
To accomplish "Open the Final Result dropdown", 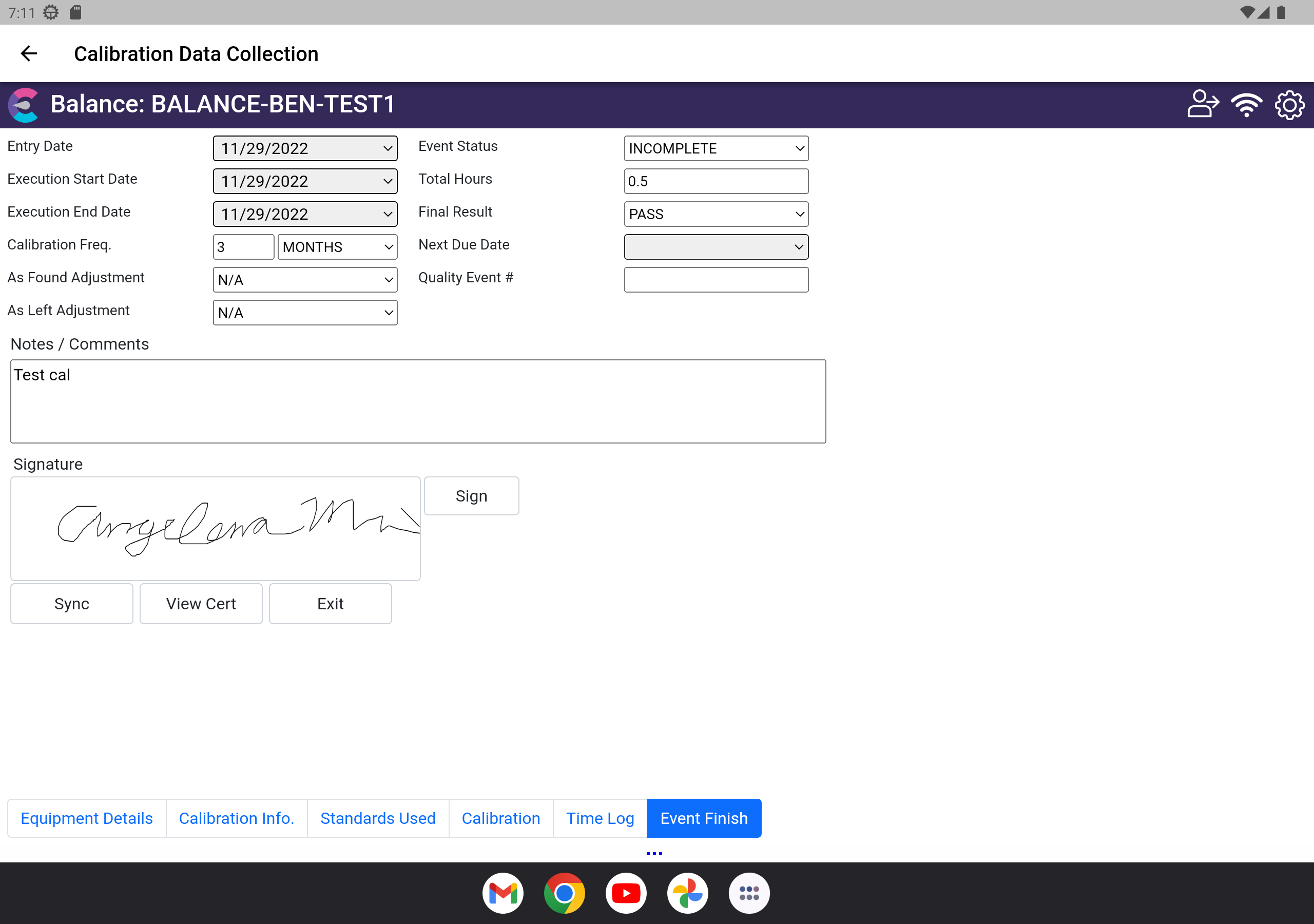I will (716, 214).
